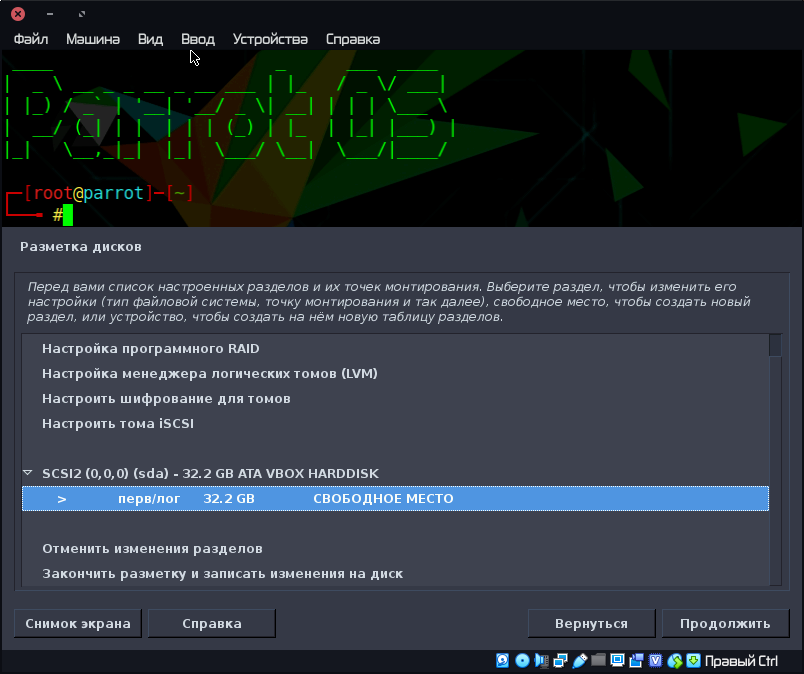Close the virtual machine window
Image resolution: width=804 pixels, height=674 pixels.
[x=18, y=14]
